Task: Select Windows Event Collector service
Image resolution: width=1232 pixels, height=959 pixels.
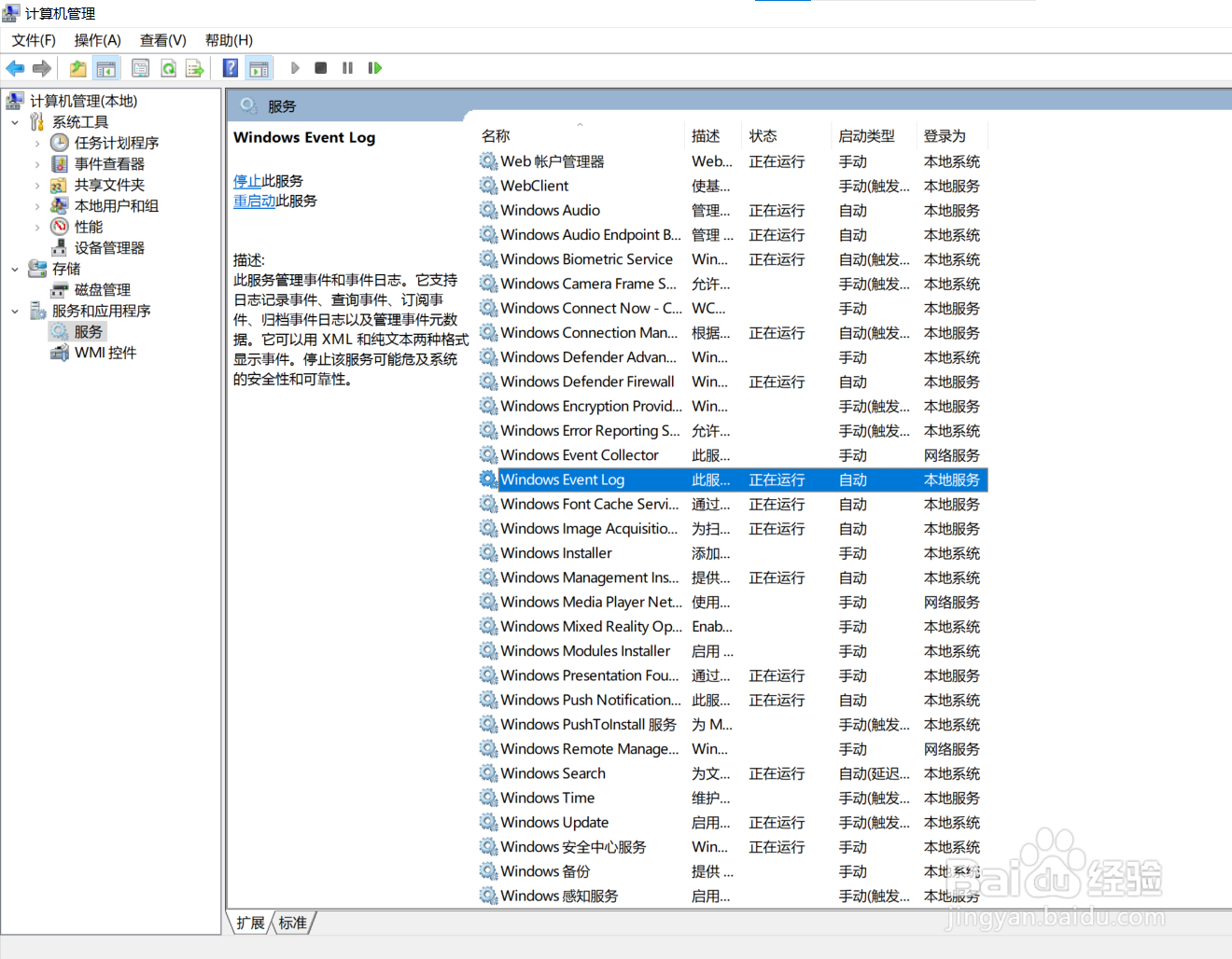Action: click(733, 455)
